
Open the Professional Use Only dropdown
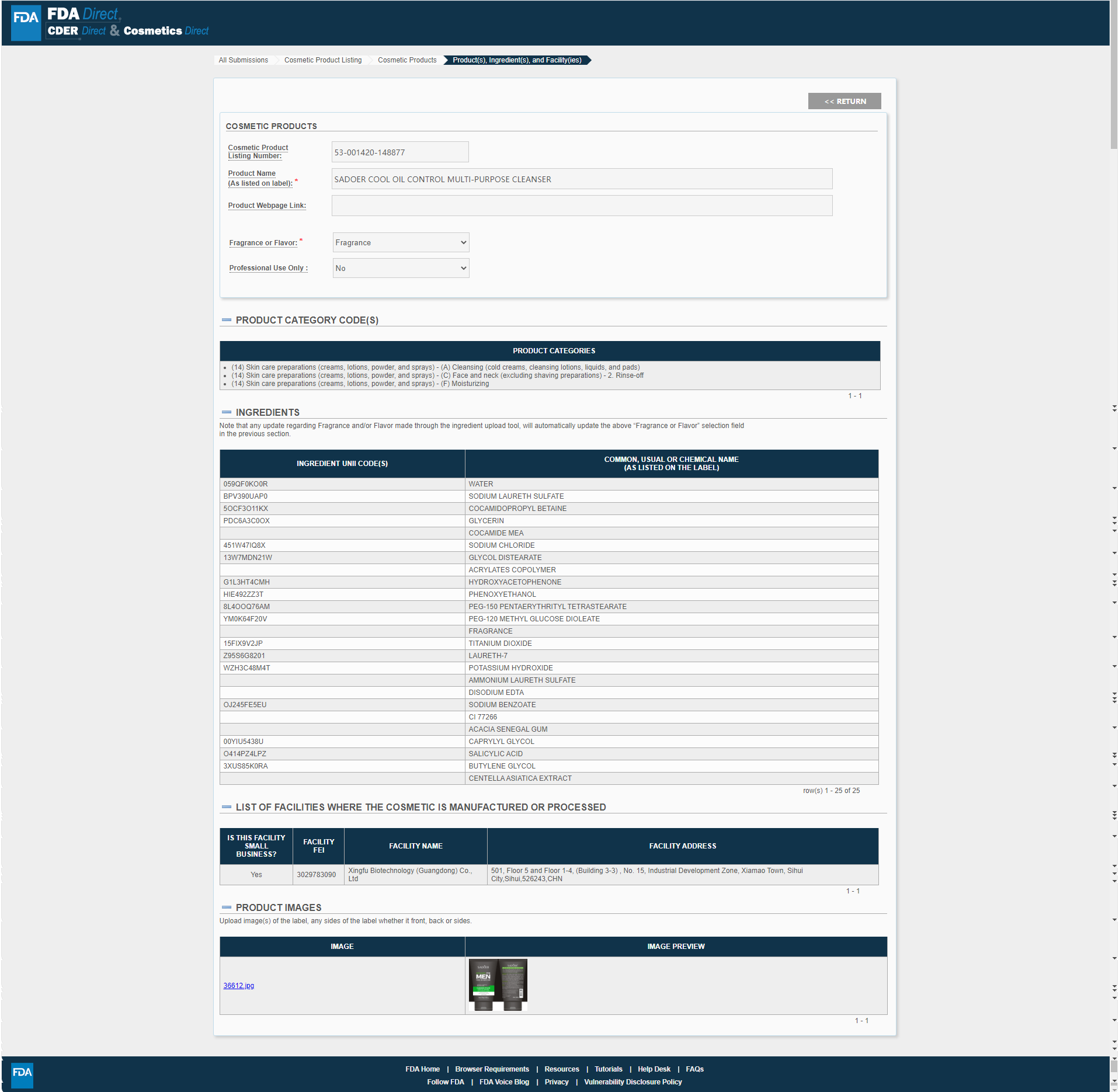click(401, 269)
